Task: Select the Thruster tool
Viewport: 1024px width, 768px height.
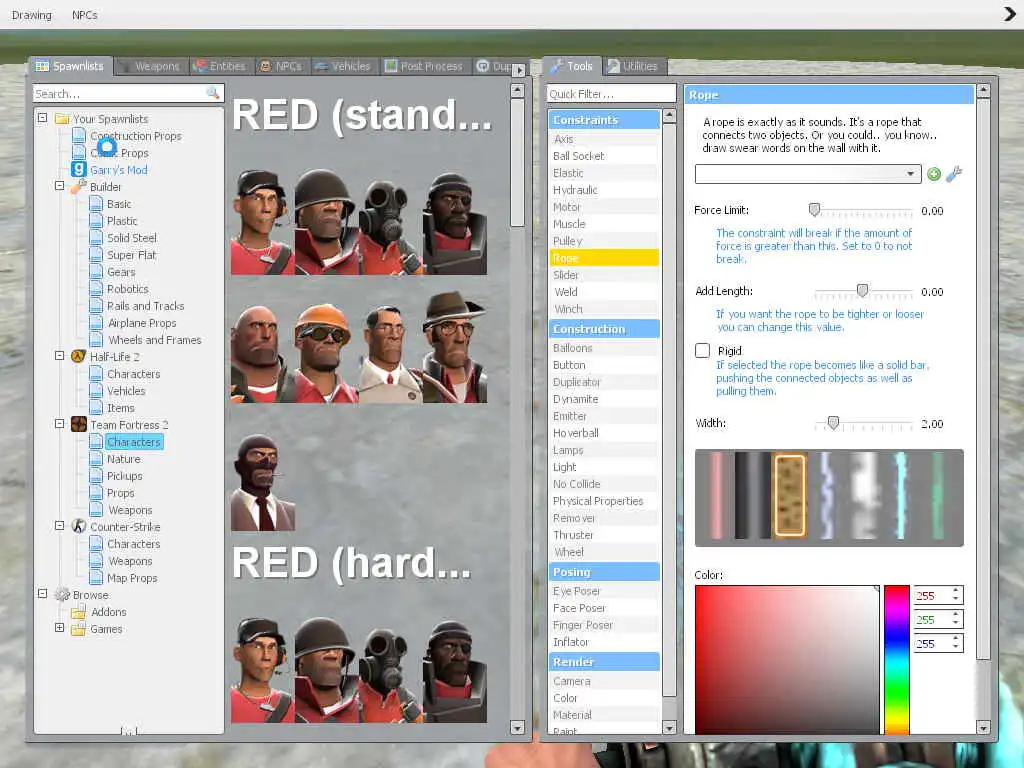Action: [x=604, y=535]
